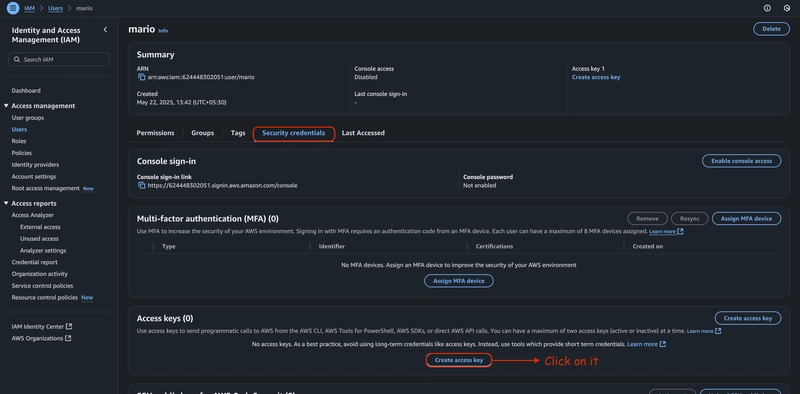The height and width of the screenshot is (394, 800).
Task: Copy the console sign-in link icon
Action: [142, 185]
